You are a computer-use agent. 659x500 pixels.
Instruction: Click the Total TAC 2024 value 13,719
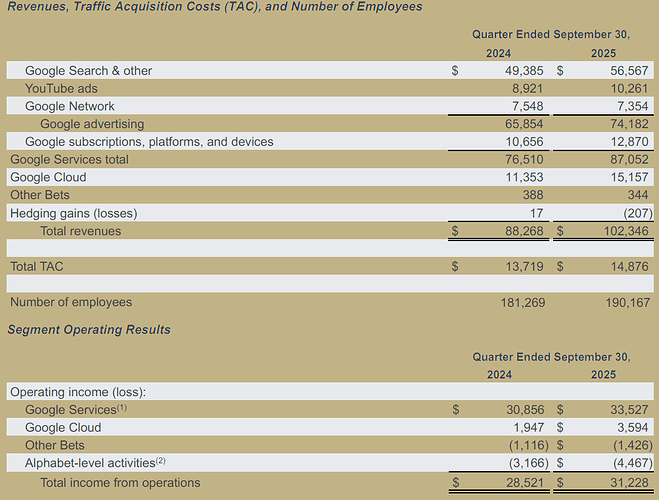click(524, 267)
